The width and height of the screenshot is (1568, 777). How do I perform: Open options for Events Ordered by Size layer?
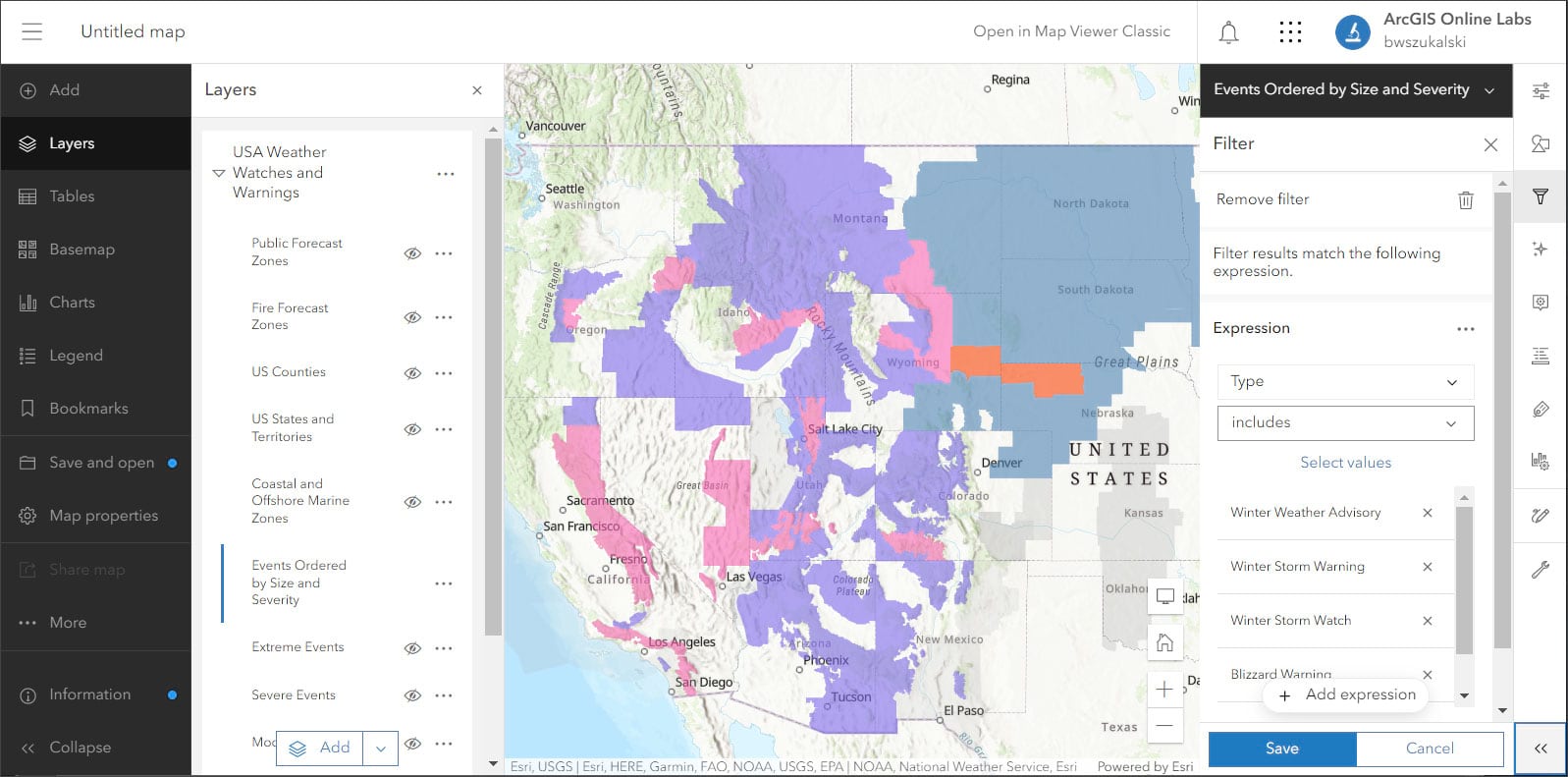(x=444, y=583)
